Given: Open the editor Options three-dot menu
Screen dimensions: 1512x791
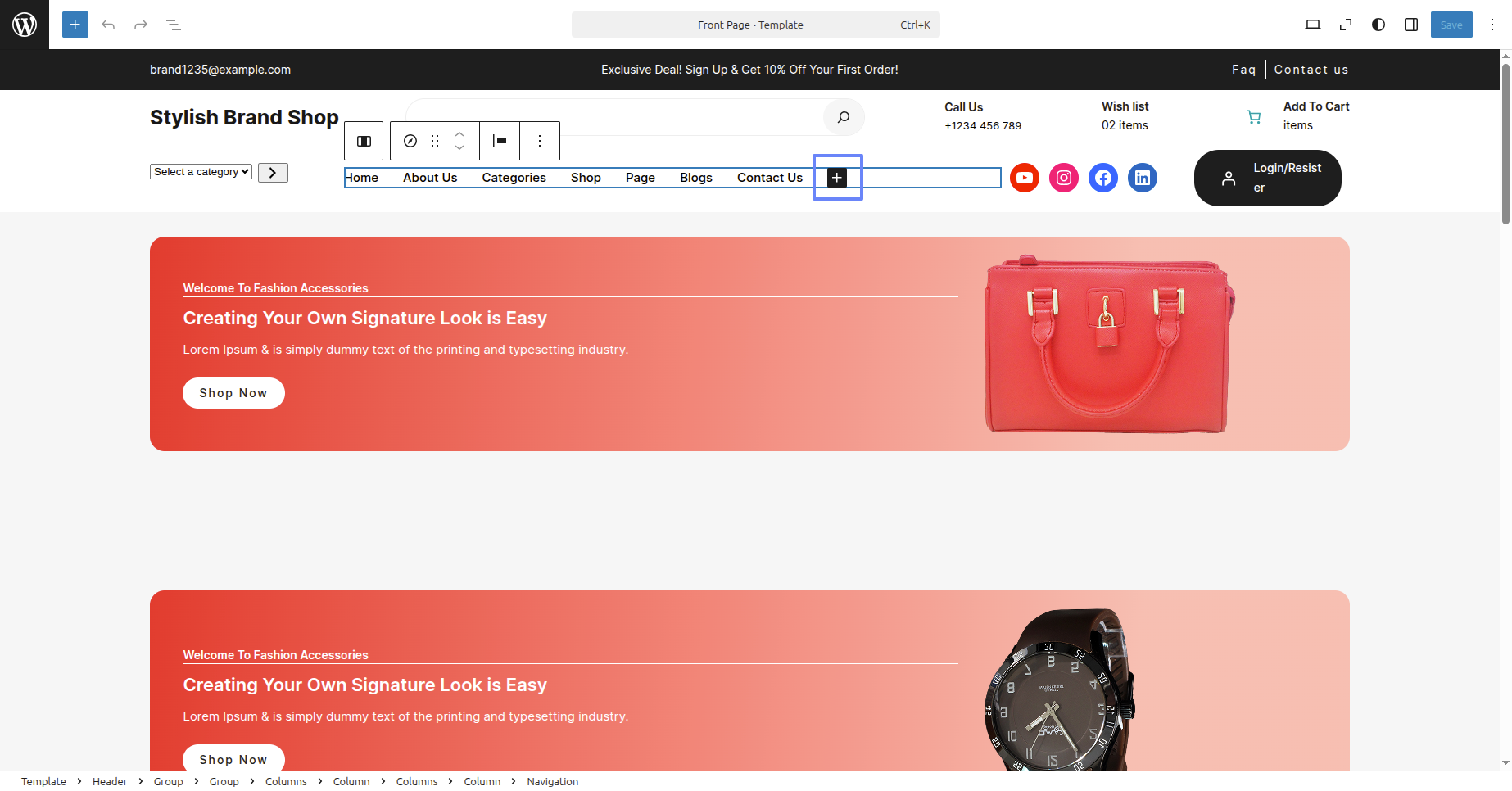Looking at the screenshot, I should pyautogui.click(x=1492, y=25).
